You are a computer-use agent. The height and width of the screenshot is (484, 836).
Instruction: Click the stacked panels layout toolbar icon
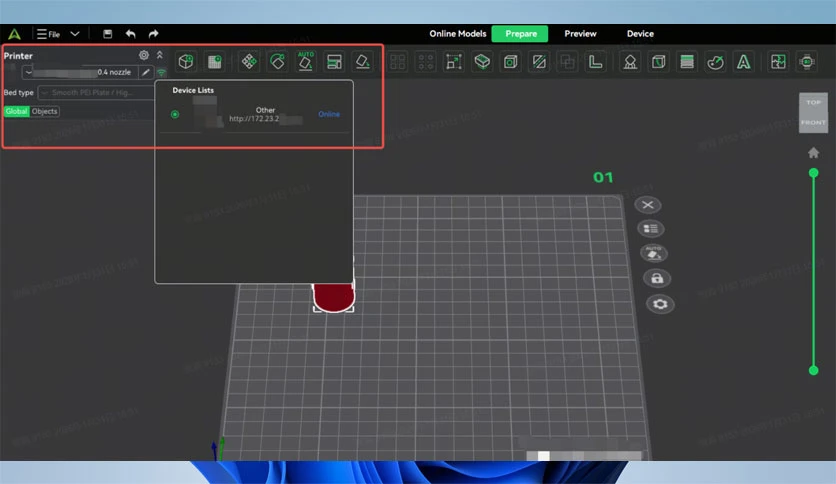[334, 62]
